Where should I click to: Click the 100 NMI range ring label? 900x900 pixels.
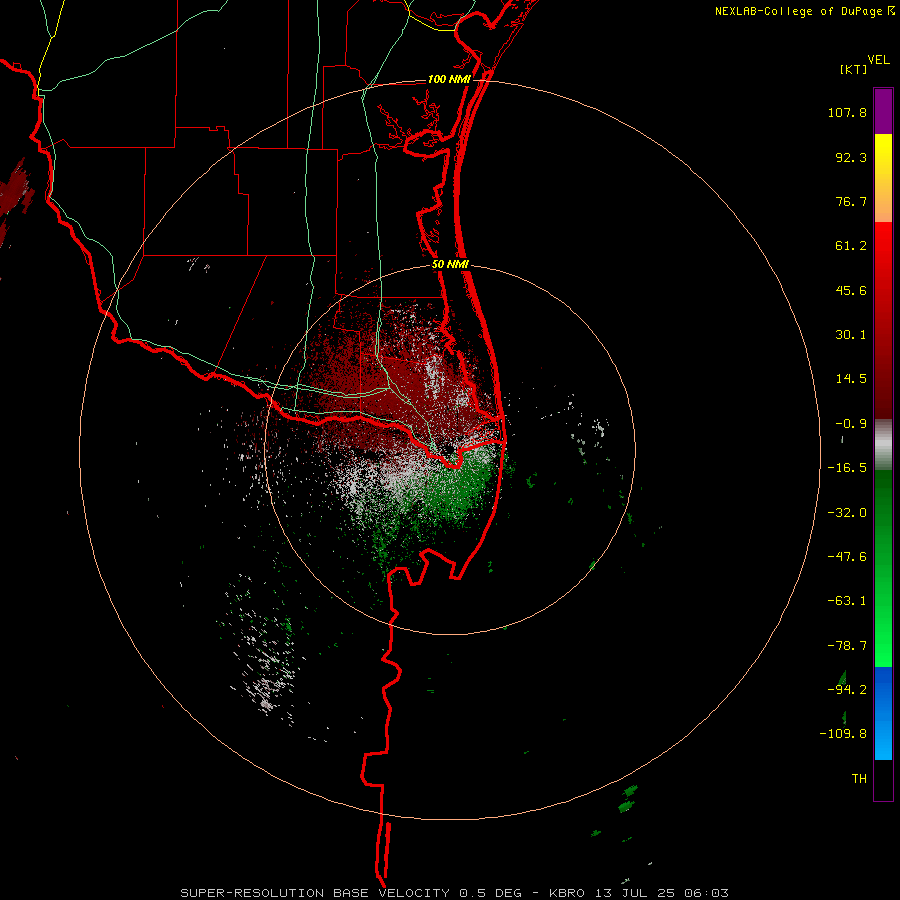[x=449, y=79]
